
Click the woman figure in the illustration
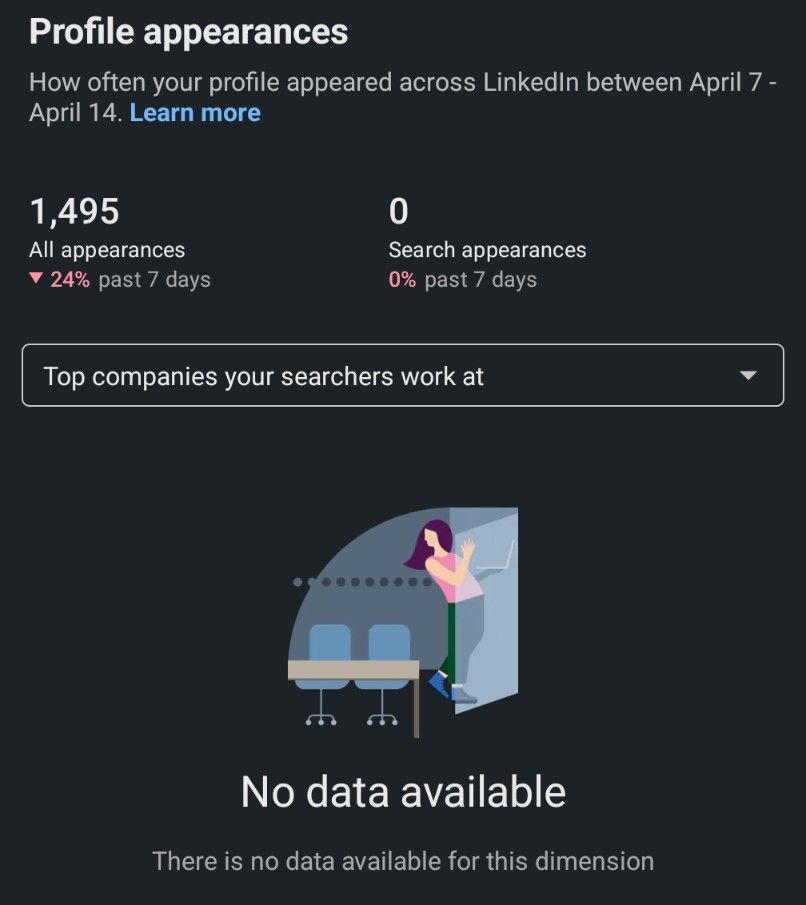[445, 590]
